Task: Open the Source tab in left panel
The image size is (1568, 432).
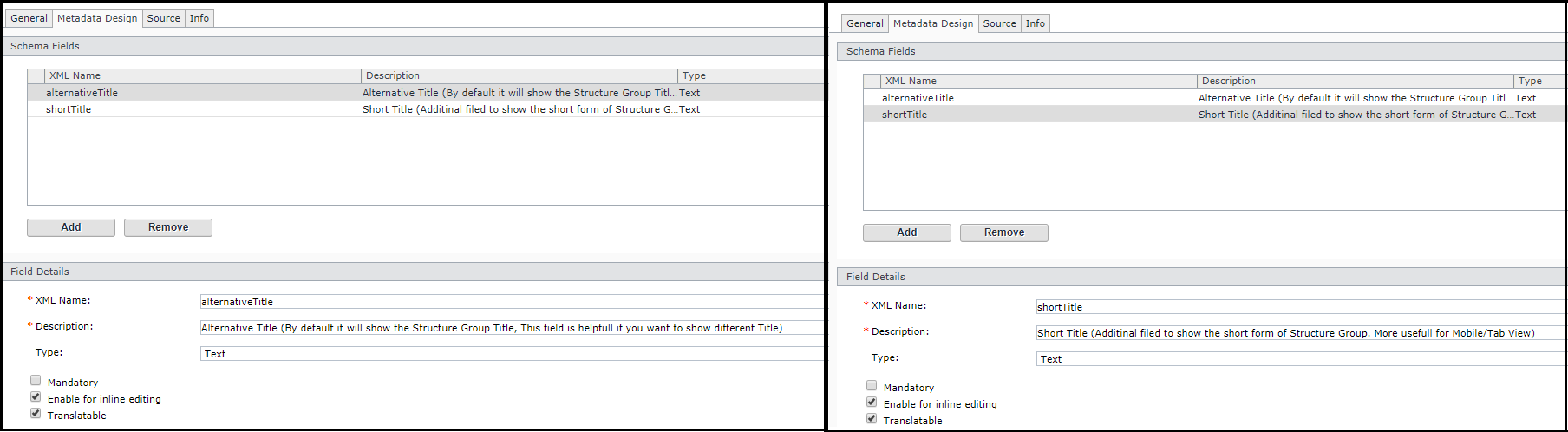Action: pyautogui.click(x=163, y=18)
